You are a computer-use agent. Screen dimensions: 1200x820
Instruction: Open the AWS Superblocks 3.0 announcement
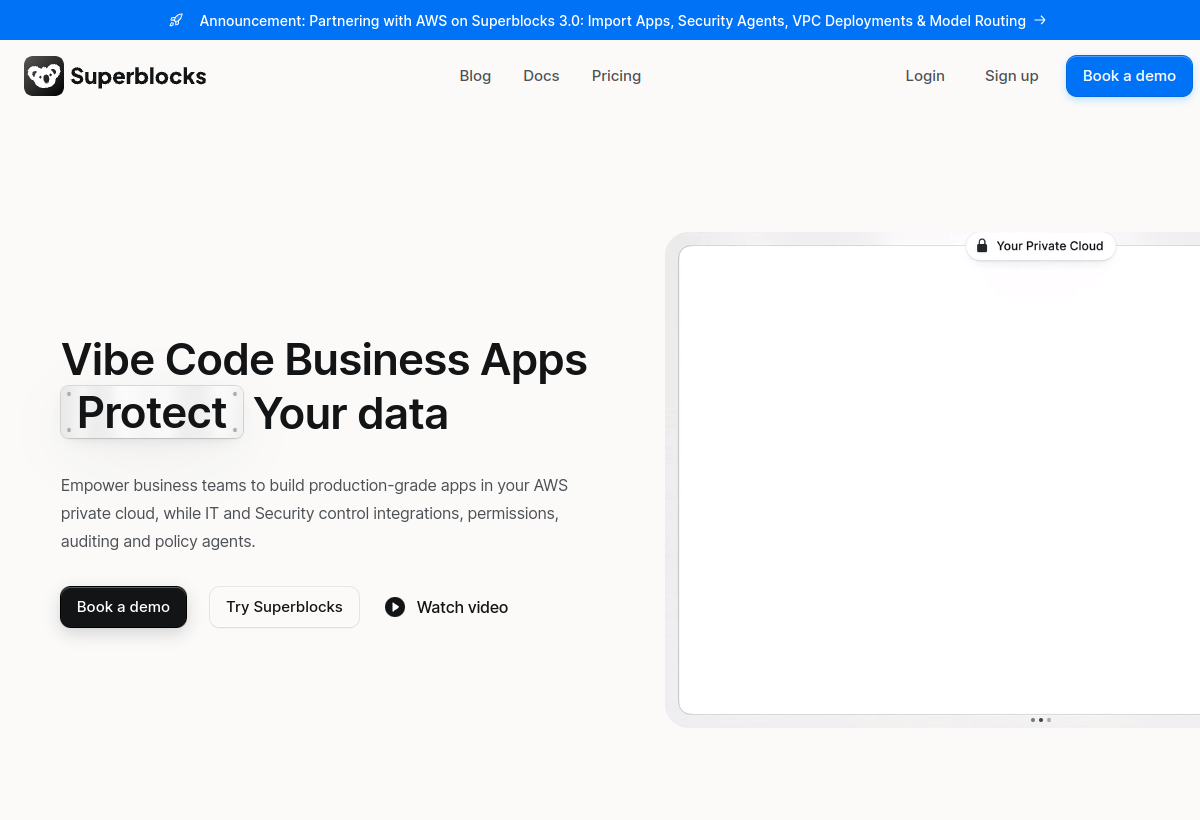(x=612, y=20)
